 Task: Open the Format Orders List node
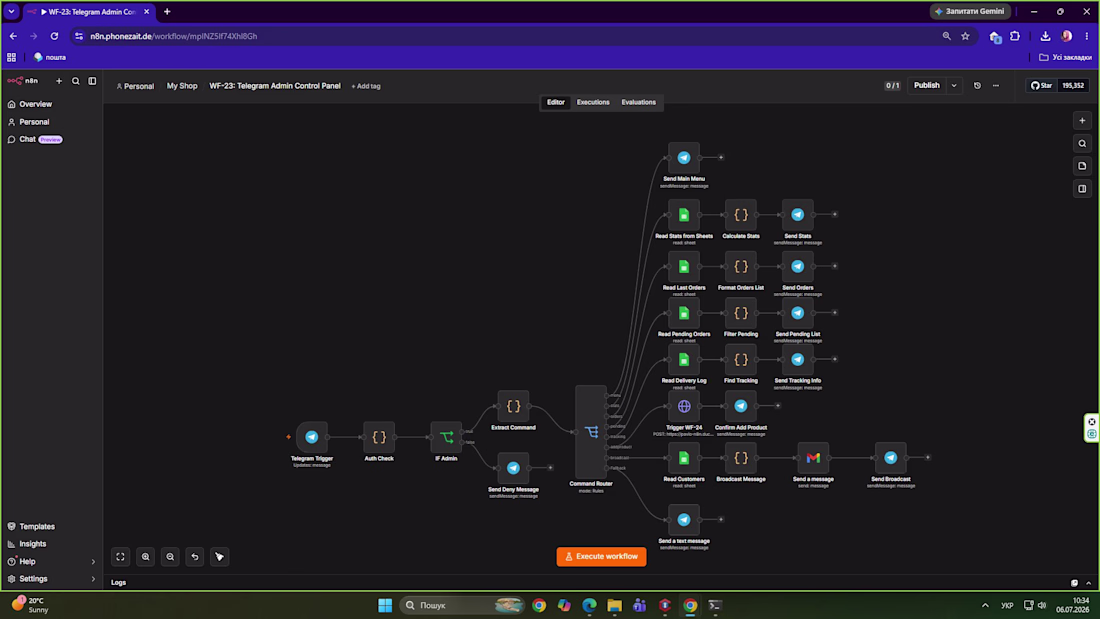pos(741,267)
